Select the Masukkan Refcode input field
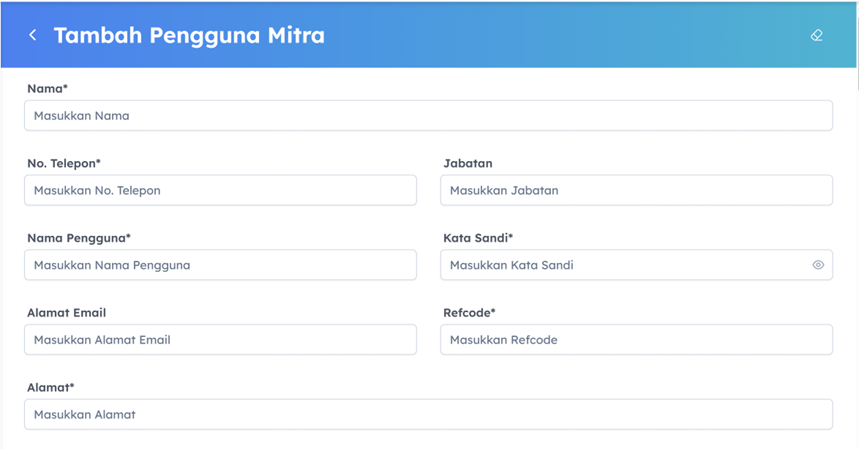The height and width of the screenshot is (449, 859). pyautogui.click(x=636, y=340)
